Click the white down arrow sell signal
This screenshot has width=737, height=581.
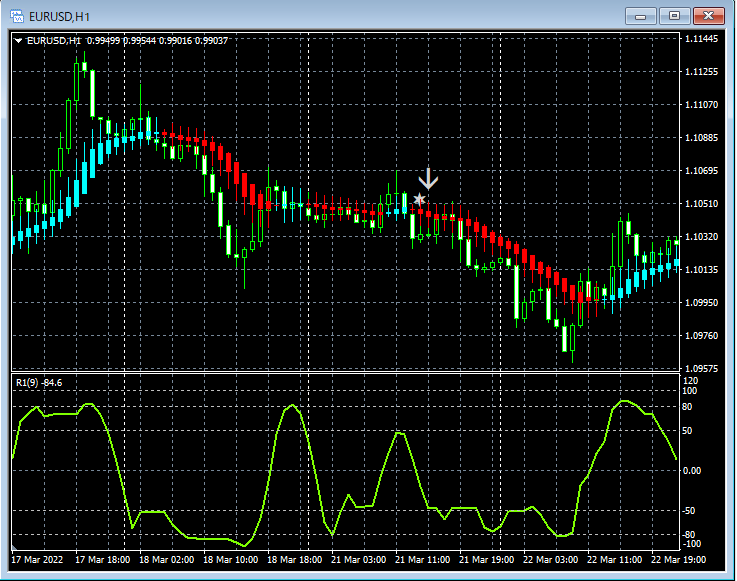click(428, 179)
